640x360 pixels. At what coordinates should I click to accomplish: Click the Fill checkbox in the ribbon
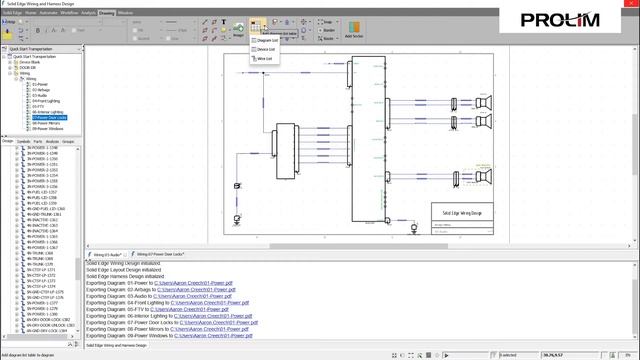(x=135, y=30)
